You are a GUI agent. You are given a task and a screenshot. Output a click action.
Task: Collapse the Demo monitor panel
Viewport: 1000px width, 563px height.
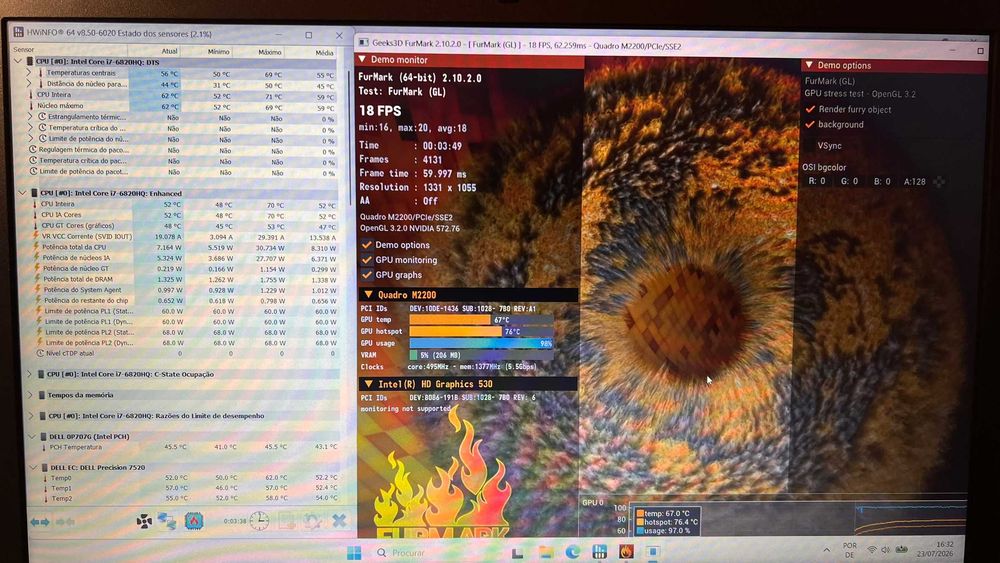click(x=362, y=59)
